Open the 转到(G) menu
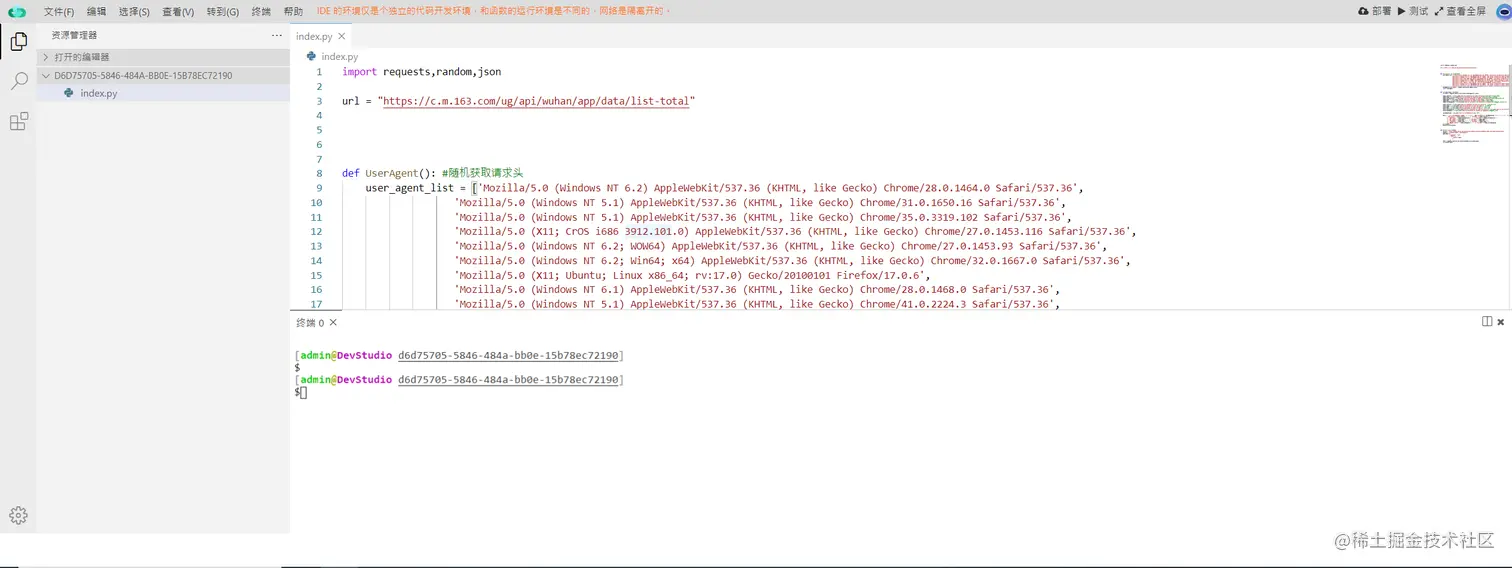Viewport: 1512px width, 568px height. (222, 11)
